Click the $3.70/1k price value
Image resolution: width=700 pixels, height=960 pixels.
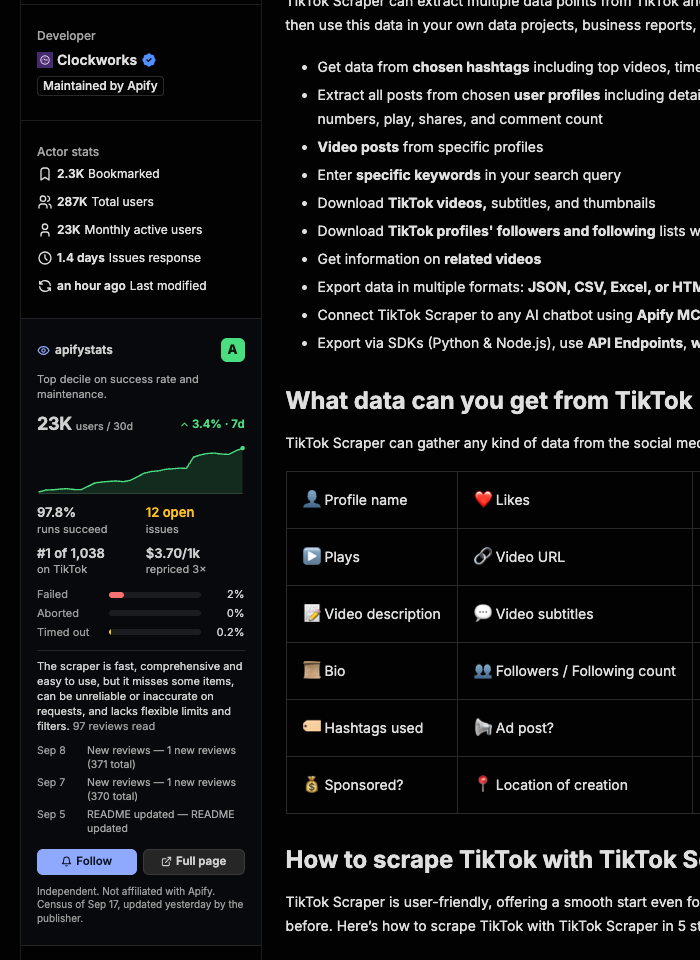pos(173,553)
